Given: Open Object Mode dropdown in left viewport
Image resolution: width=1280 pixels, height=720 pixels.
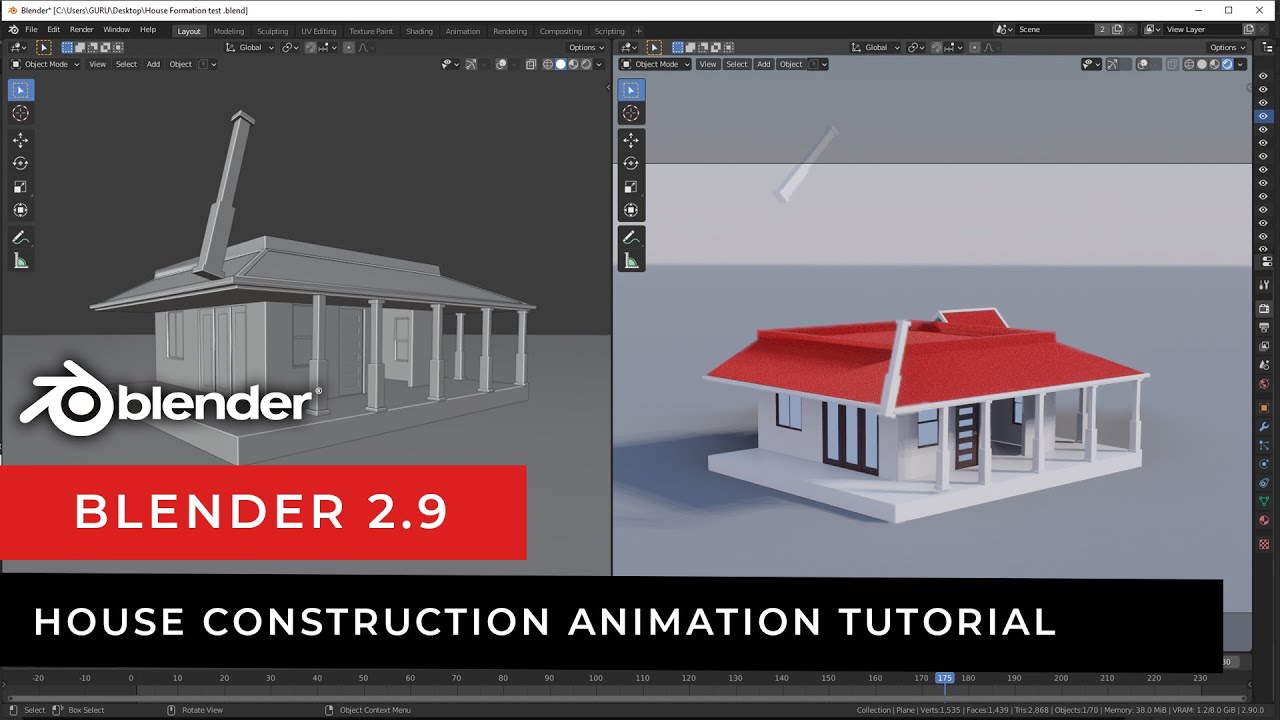Looking at the screenshot, I should pyautogui.click(x=44, y=64).
